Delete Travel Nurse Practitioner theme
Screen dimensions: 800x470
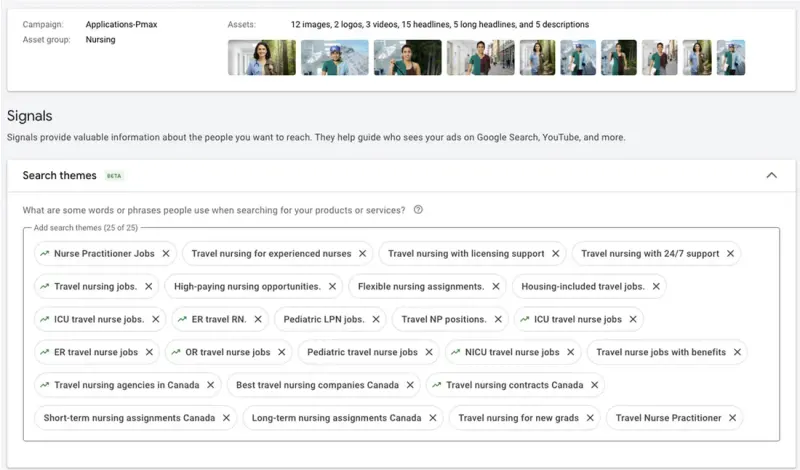732,417
